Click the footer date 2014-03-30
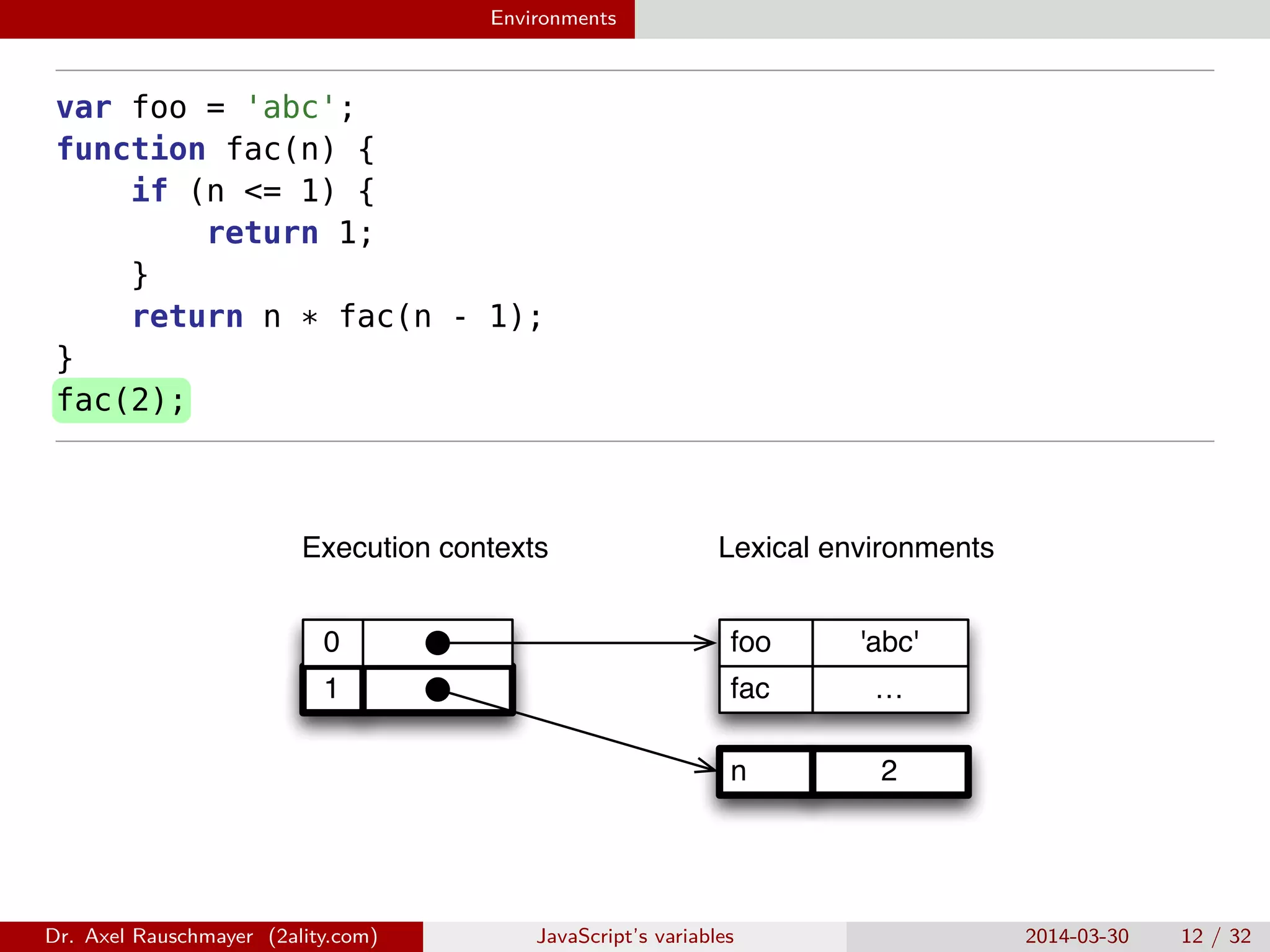The width and height of the screenshot is (1270, 952). [x=1077, y=936]
